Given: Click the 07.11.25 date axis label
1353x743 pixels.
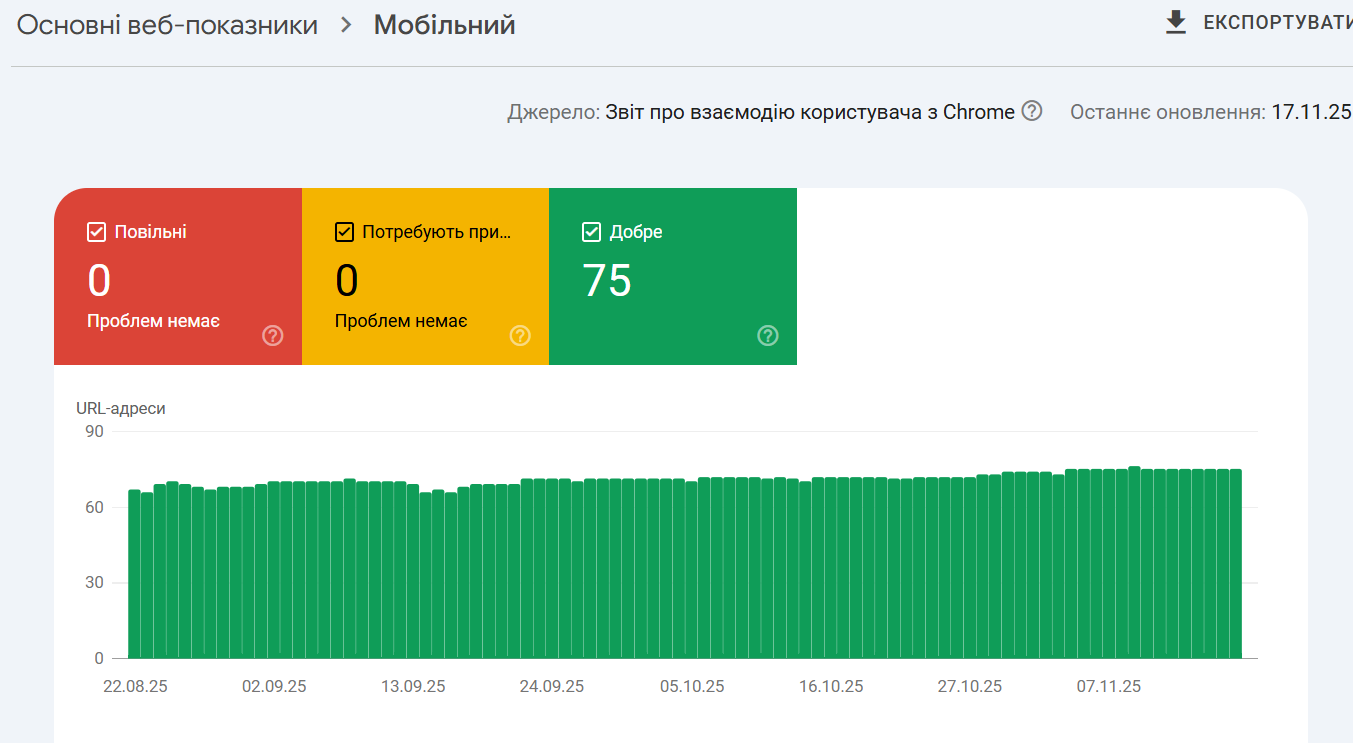Looking at the screenshot, I should click(1108, 687).
